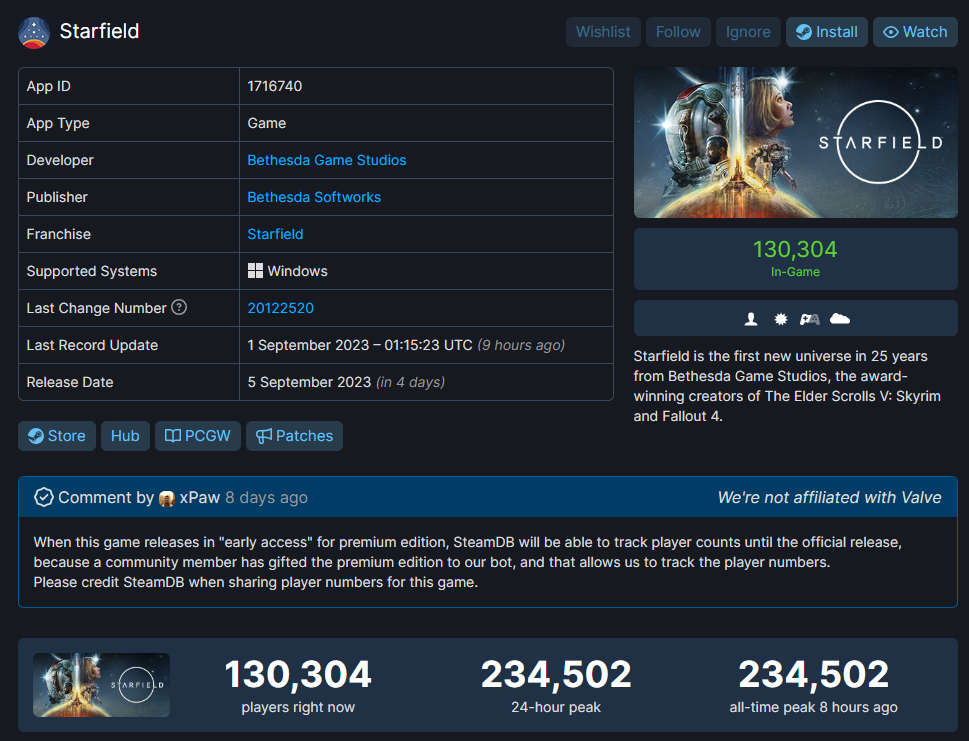Screen dimensions: 969x741
Task: Open the PCGW wiki link button
Action: click(198, 436)
